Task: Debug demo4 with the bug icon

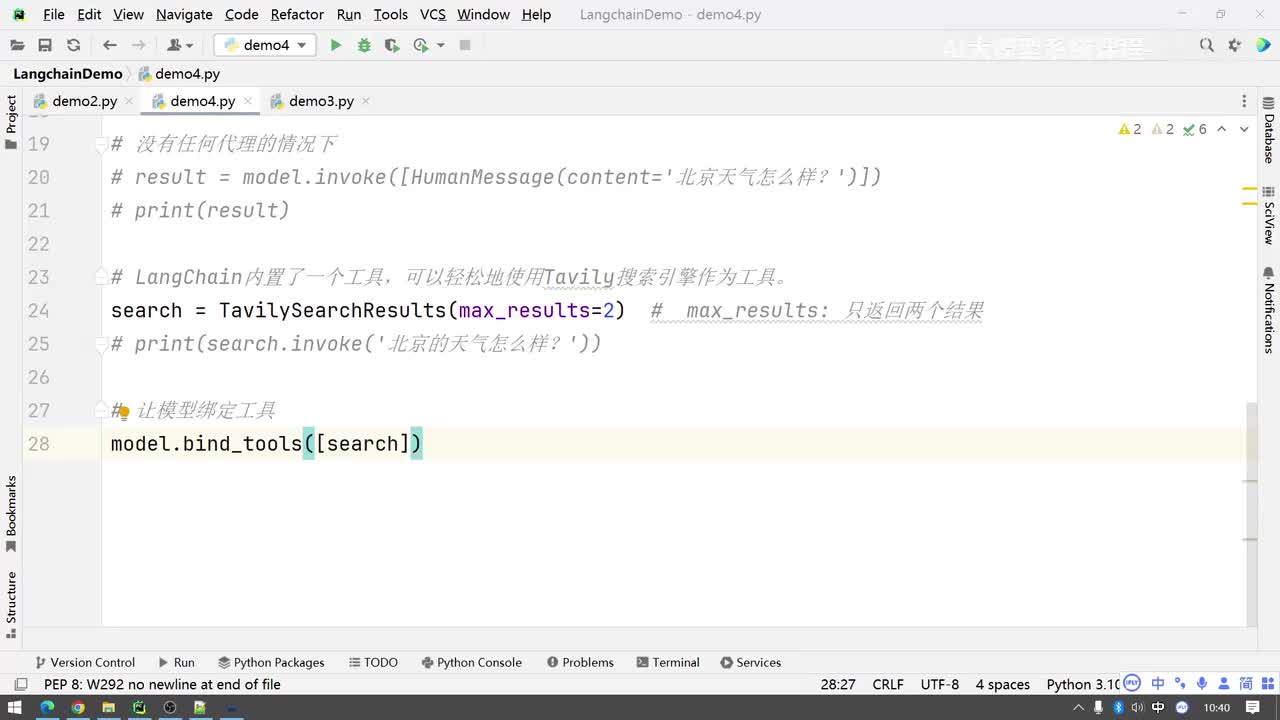Action: pos(364,45)
